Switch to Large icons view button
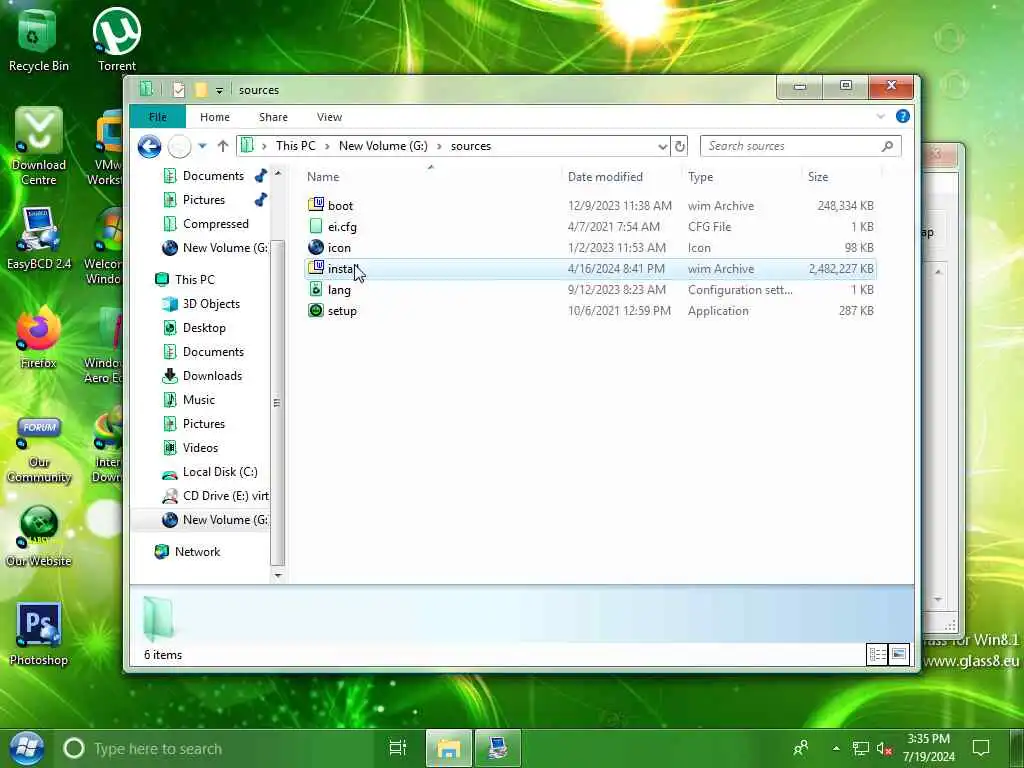 pos(899,654)
